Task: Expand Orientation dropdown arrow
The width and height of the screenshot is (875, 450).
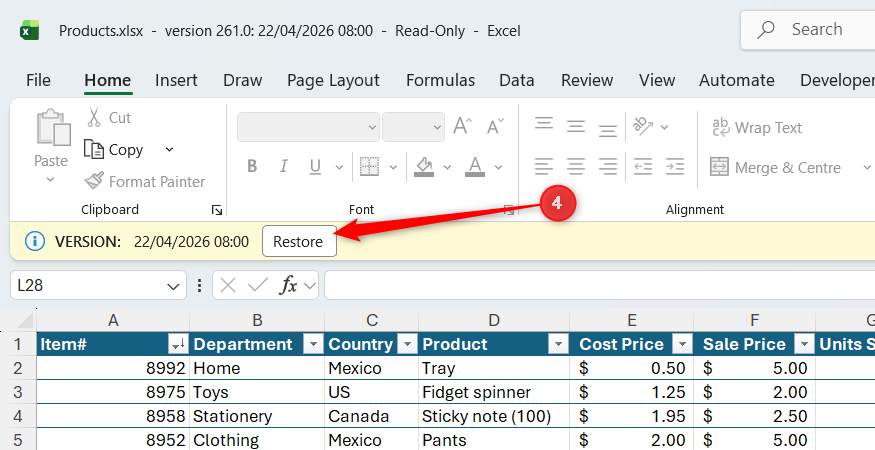Action: click(x=665, y=127)
